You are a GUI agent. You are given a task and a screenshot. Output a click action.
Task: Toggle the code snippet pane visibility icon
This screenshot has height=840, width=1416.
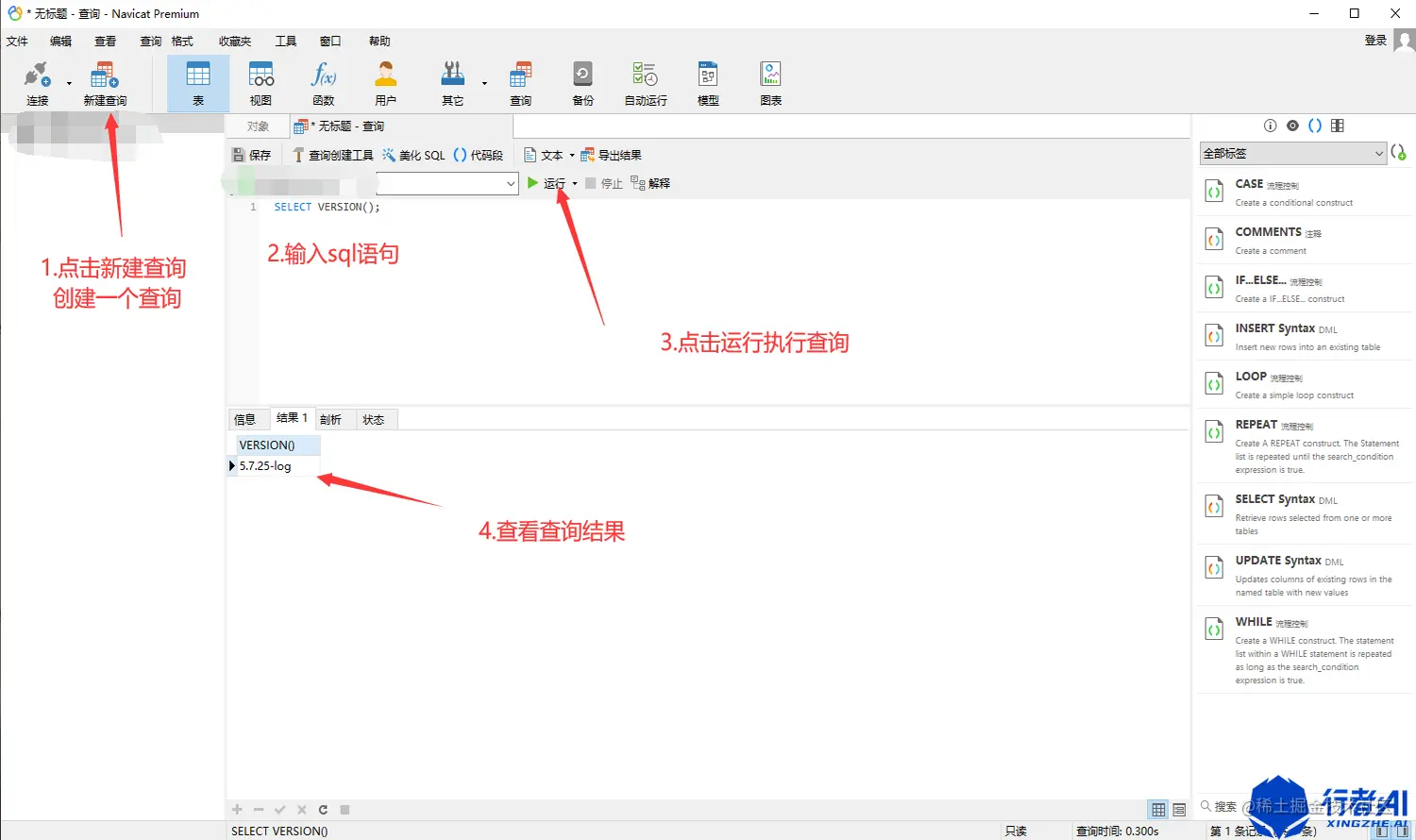click(x=1314, y=125)
